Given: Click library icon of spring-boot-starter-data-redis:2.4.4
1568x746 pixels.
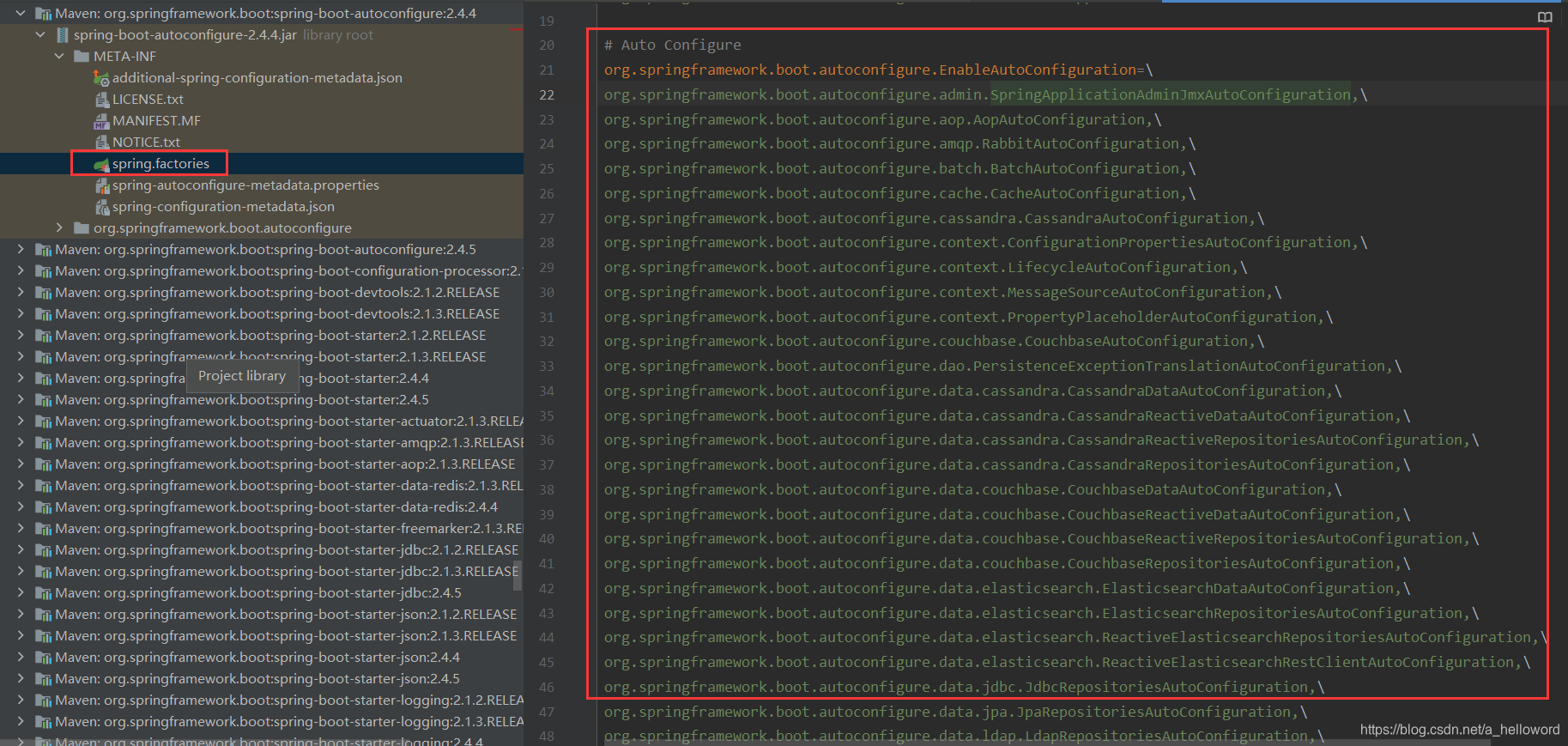Looking at the screenshot, I should coord(43,507).
